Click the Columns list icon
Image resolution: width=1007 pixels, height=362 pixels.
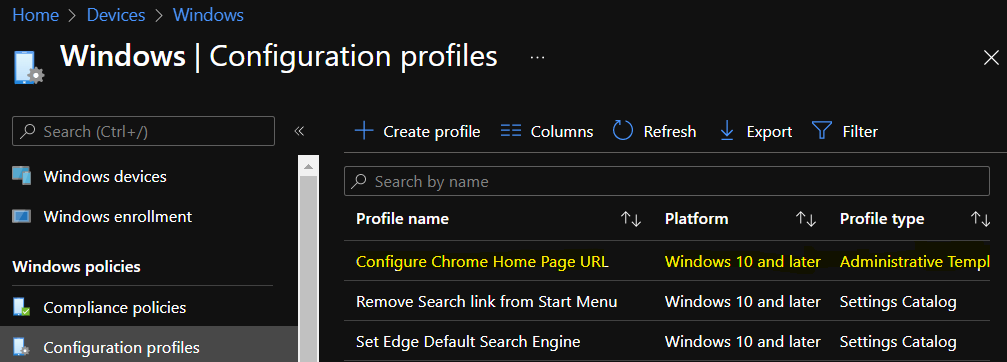[511, 131]
